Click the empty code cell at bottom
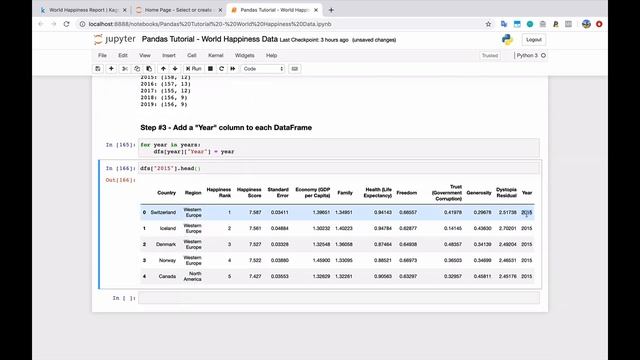 [x=339, y=298]
